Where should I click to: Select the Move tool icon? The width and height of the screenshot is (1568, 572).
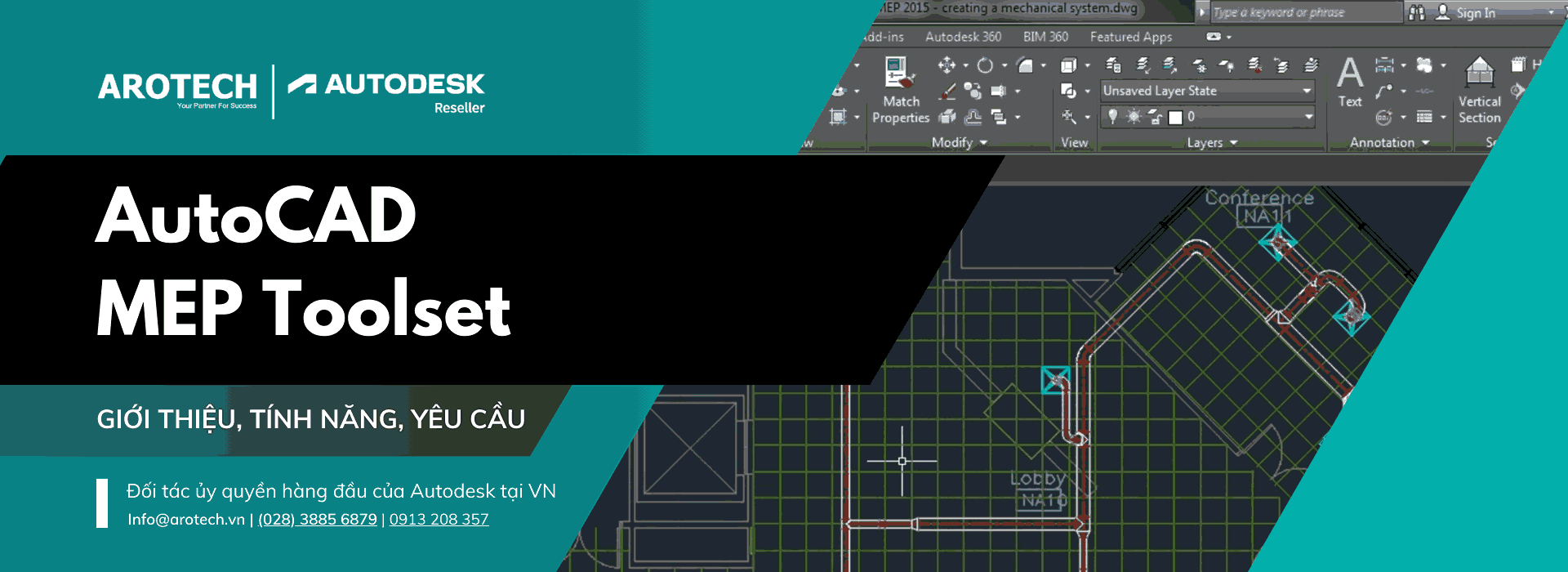[x=947, y=65]
